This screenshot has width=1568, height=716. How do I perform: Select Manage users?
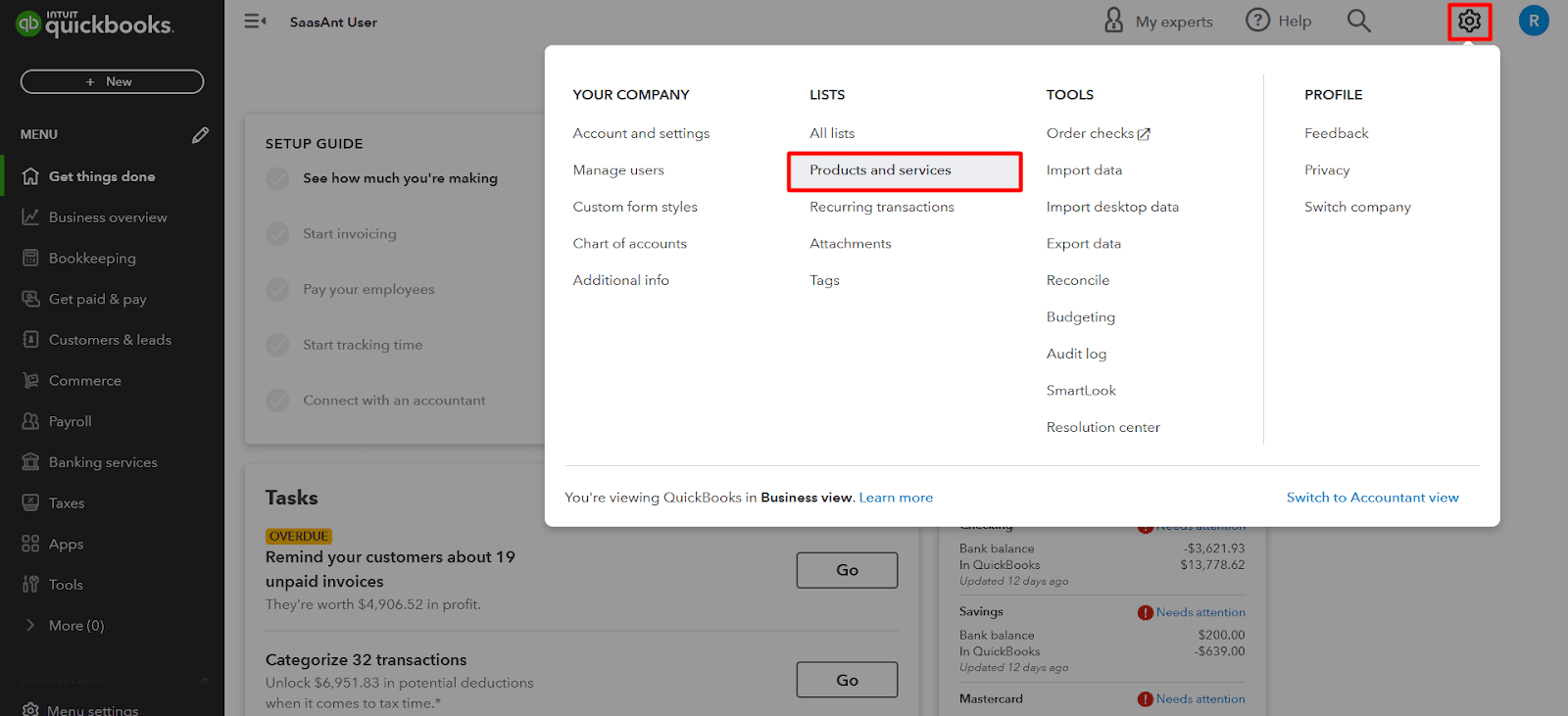tap(618, 170)
